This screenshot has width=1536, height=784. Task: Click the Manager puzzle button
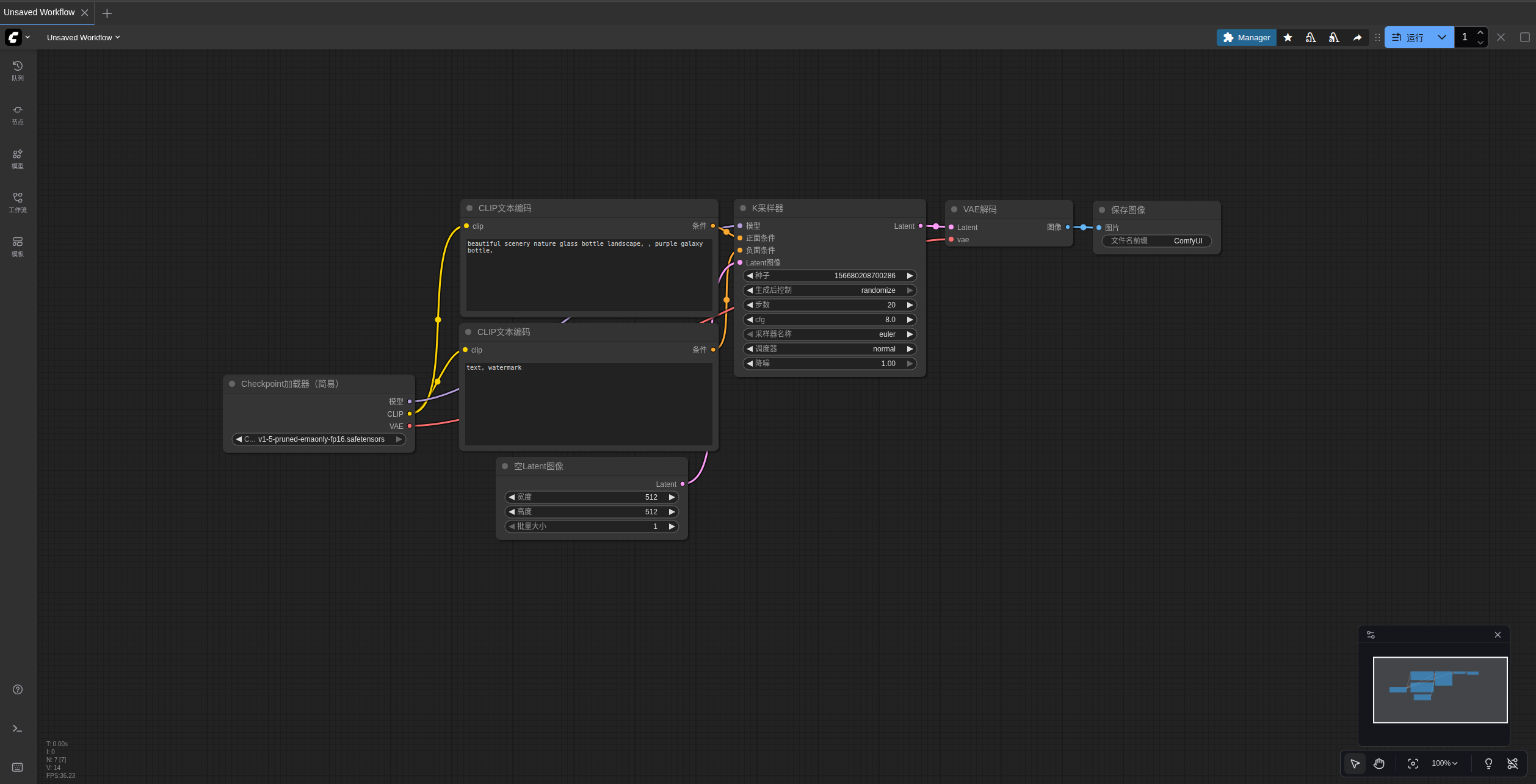[1246, 37]
